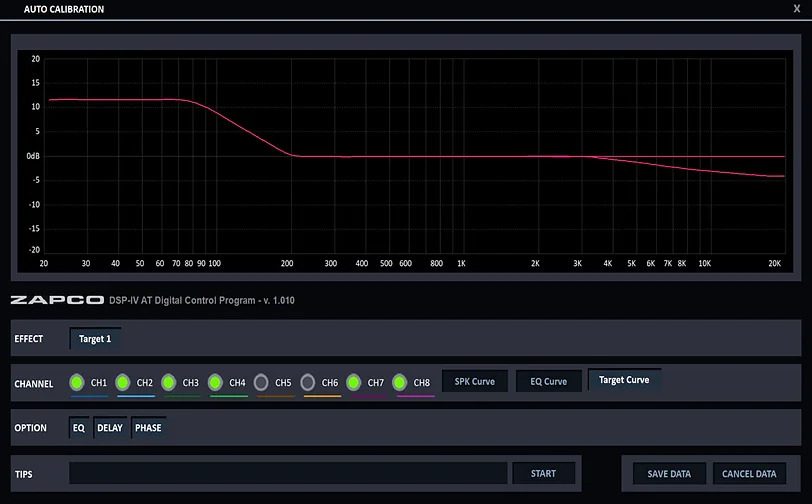Toggle the CH2 green indicator
This screenshot has width=812, height=504.
click(123, 383)
